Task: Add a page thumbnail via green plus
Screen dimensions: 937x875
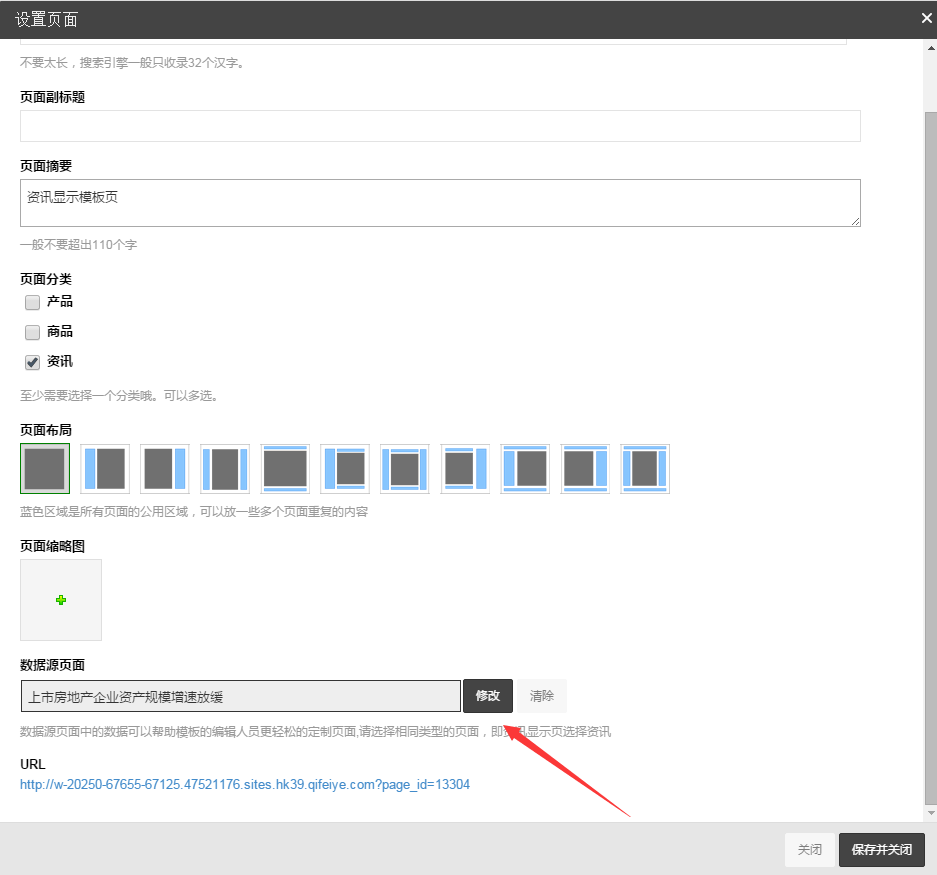Action: (x=61, y=600)
